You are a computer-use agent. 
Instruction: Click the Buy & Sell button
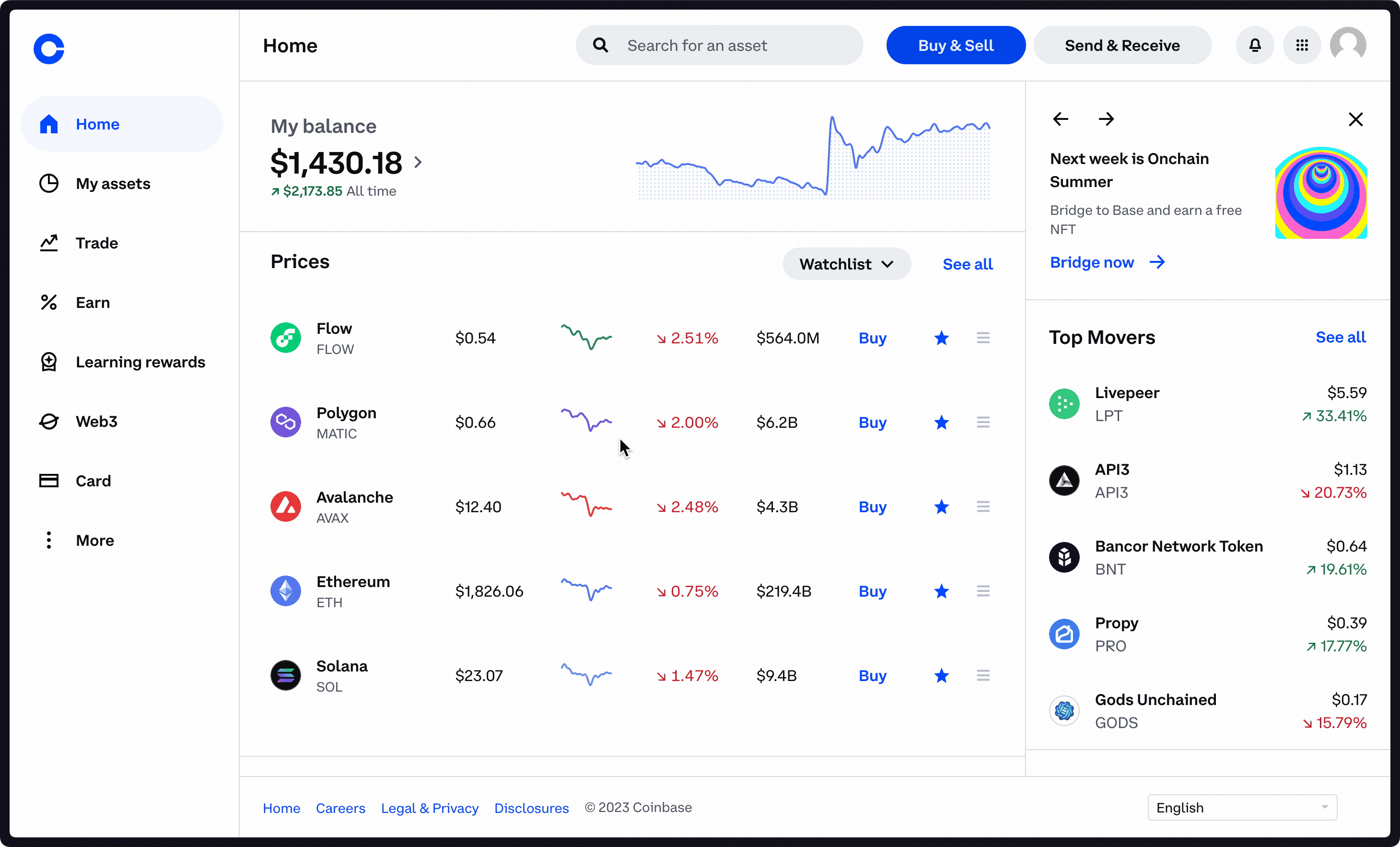tap(956, 46)
